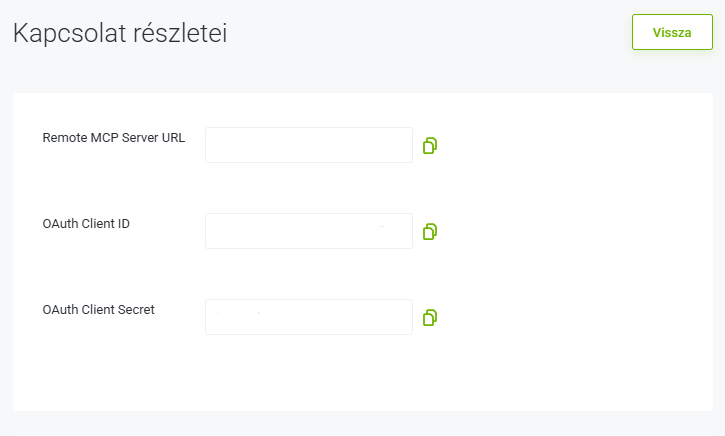Copy the OAuth Client Secret value
Image resolution: width=725 pixels, height=436 pixels.
point(430,318)
